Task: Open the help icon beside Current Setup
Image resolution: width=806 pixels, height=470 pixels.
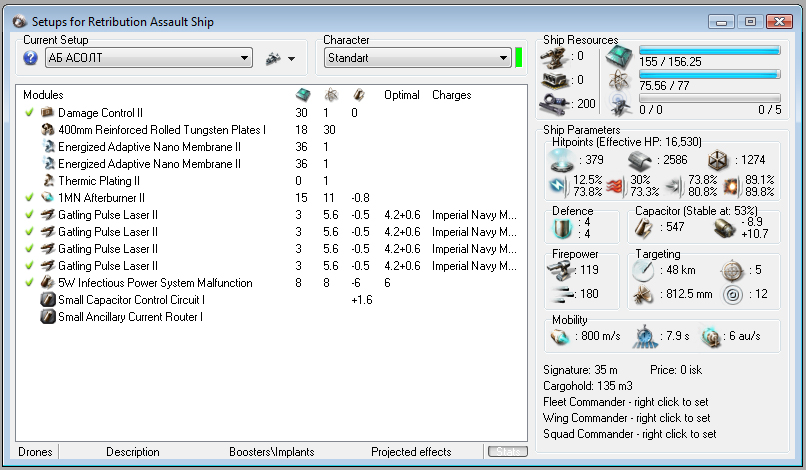Action: pos(30,58)
